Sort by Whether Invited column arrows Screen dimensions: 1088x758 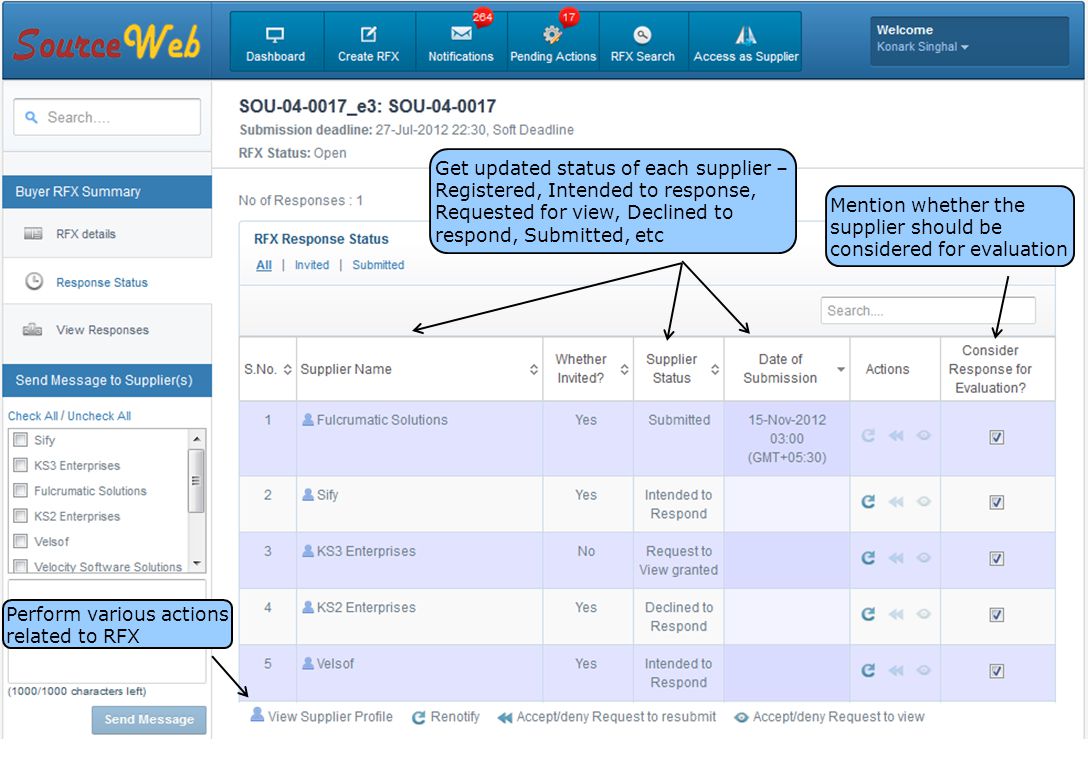point(624,369)
